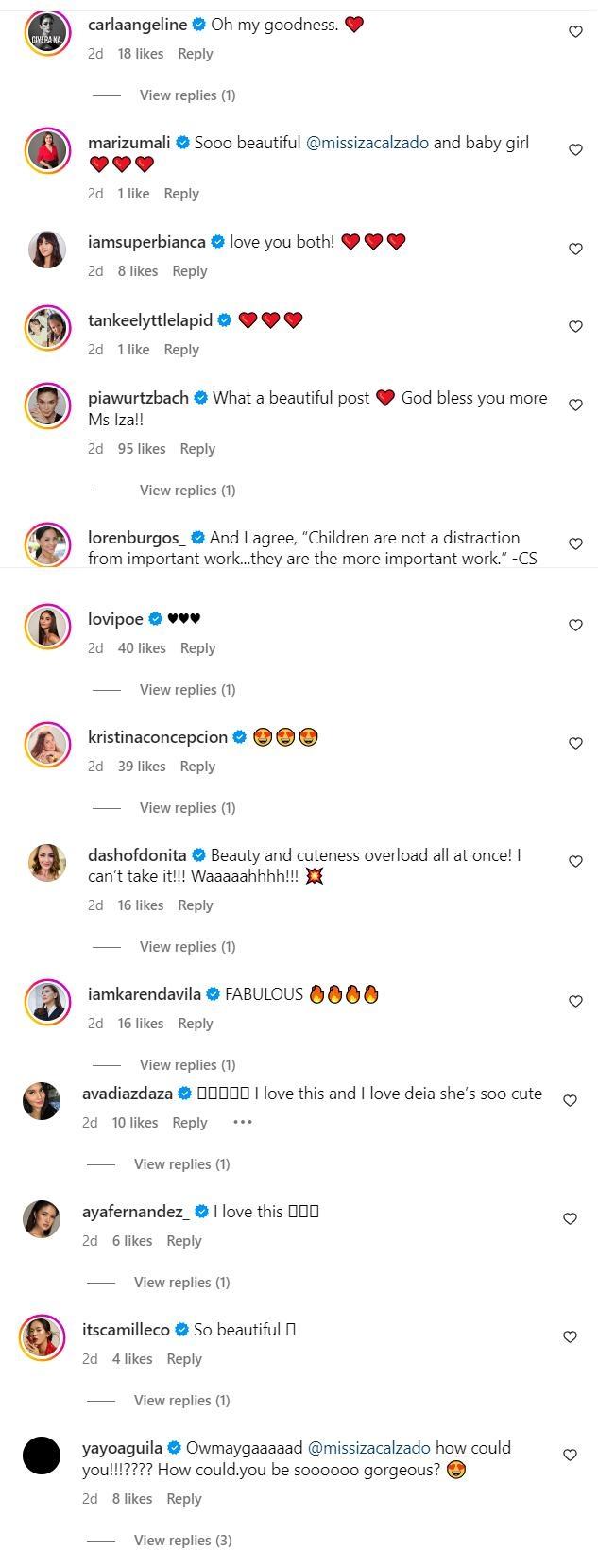View the 95 likes on piawurtzbach's comment
This screenshot has height=1568, width=598.
tap(141, 449)
